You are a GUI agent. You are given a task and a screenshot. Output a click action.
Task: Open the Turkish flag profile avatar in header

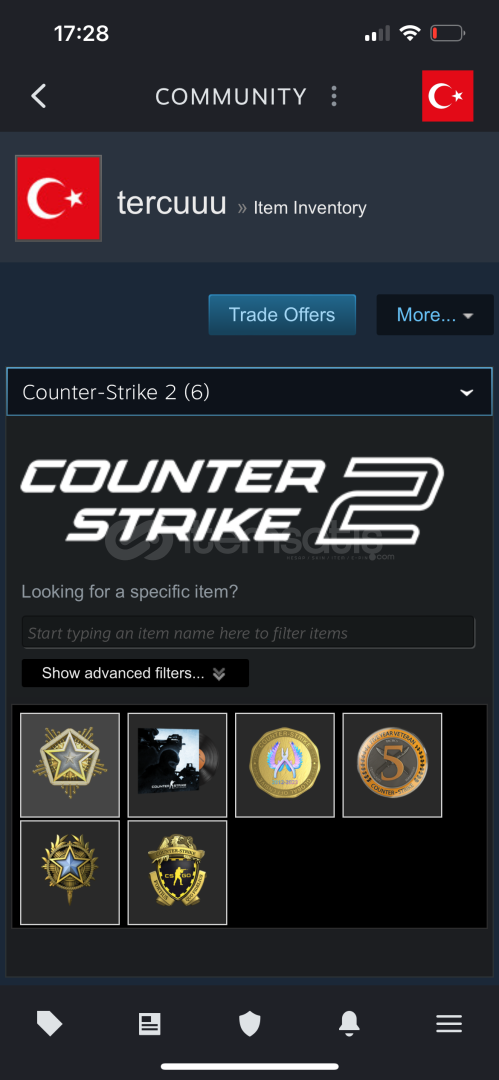pyautogui.click(x=447, y=96)
